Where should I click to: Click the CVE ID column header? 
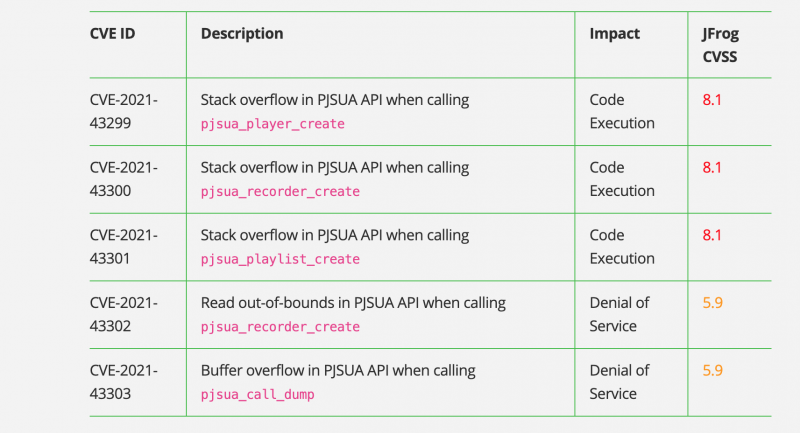click(112, 34)
